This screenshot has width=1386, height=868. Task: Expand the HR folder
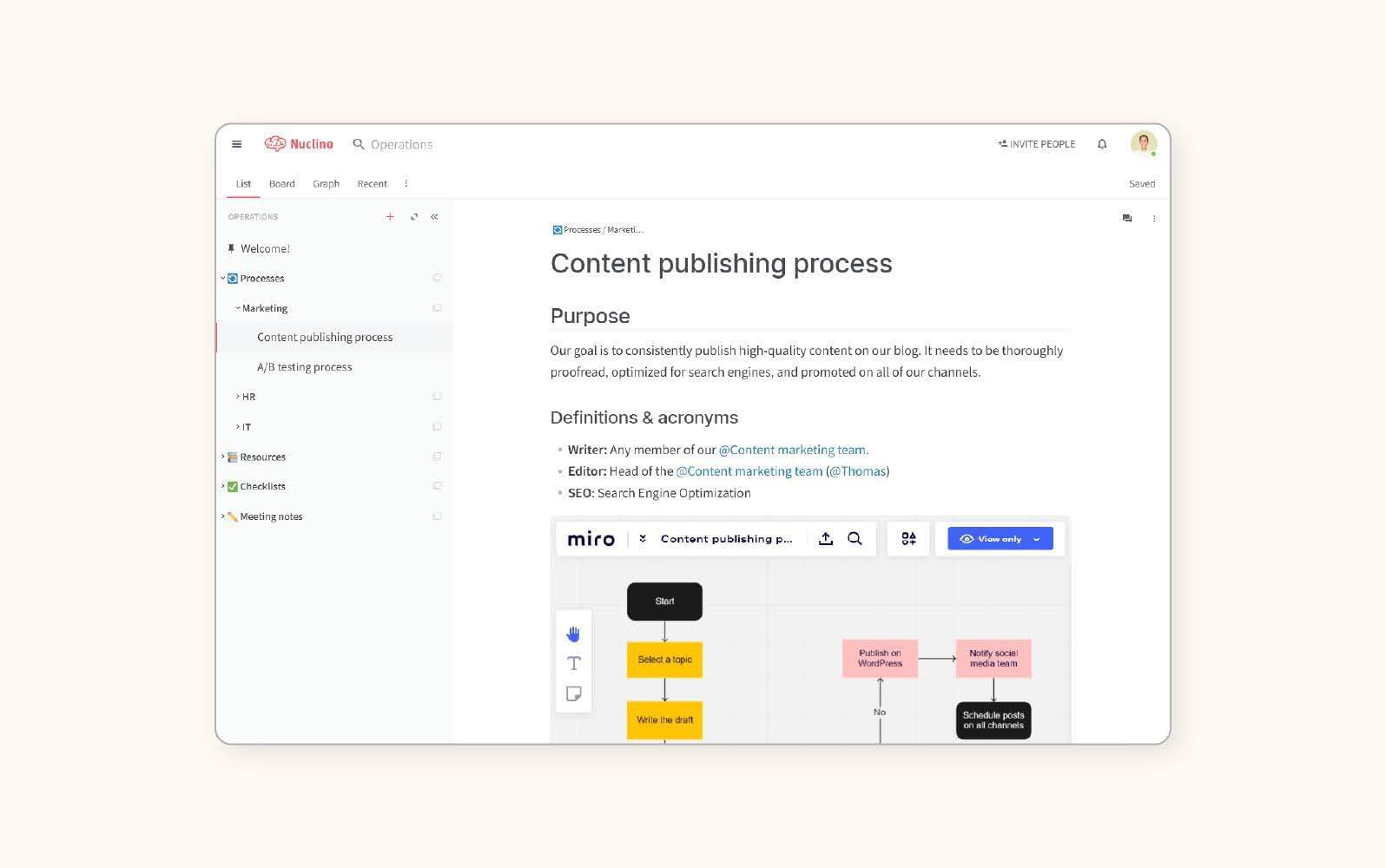tap(238, 397)
